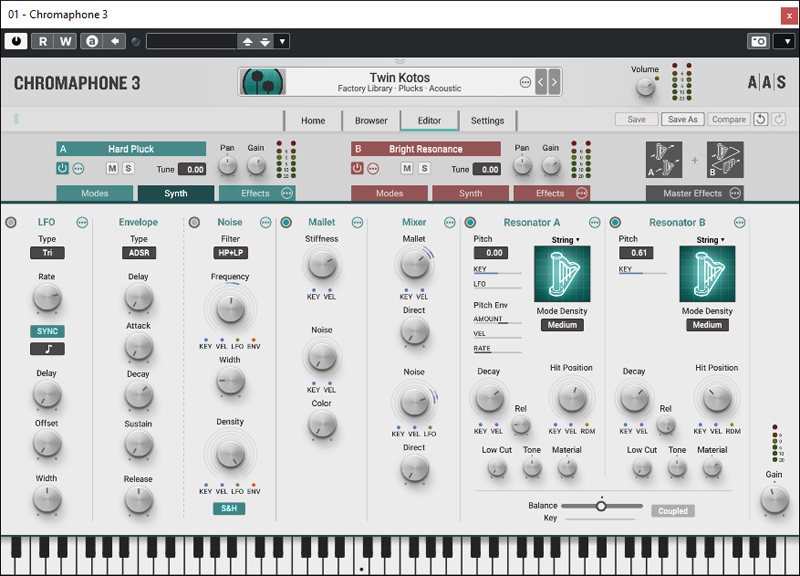Open the LFO Type Tri dropdown
This screenshot has height=576, width=800.
46,253
